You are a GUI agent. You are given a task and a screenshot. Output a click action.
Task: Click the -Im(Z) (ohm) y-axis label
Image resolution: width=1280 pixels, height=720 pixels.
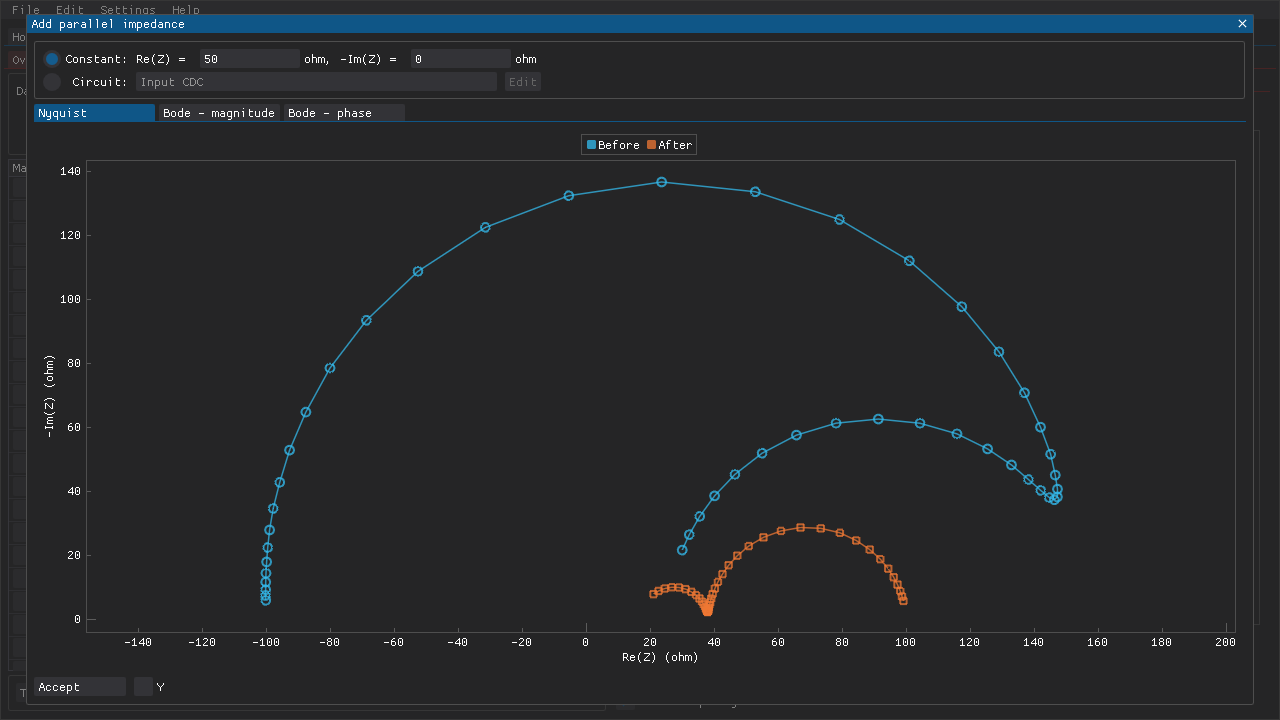(50, 395)
